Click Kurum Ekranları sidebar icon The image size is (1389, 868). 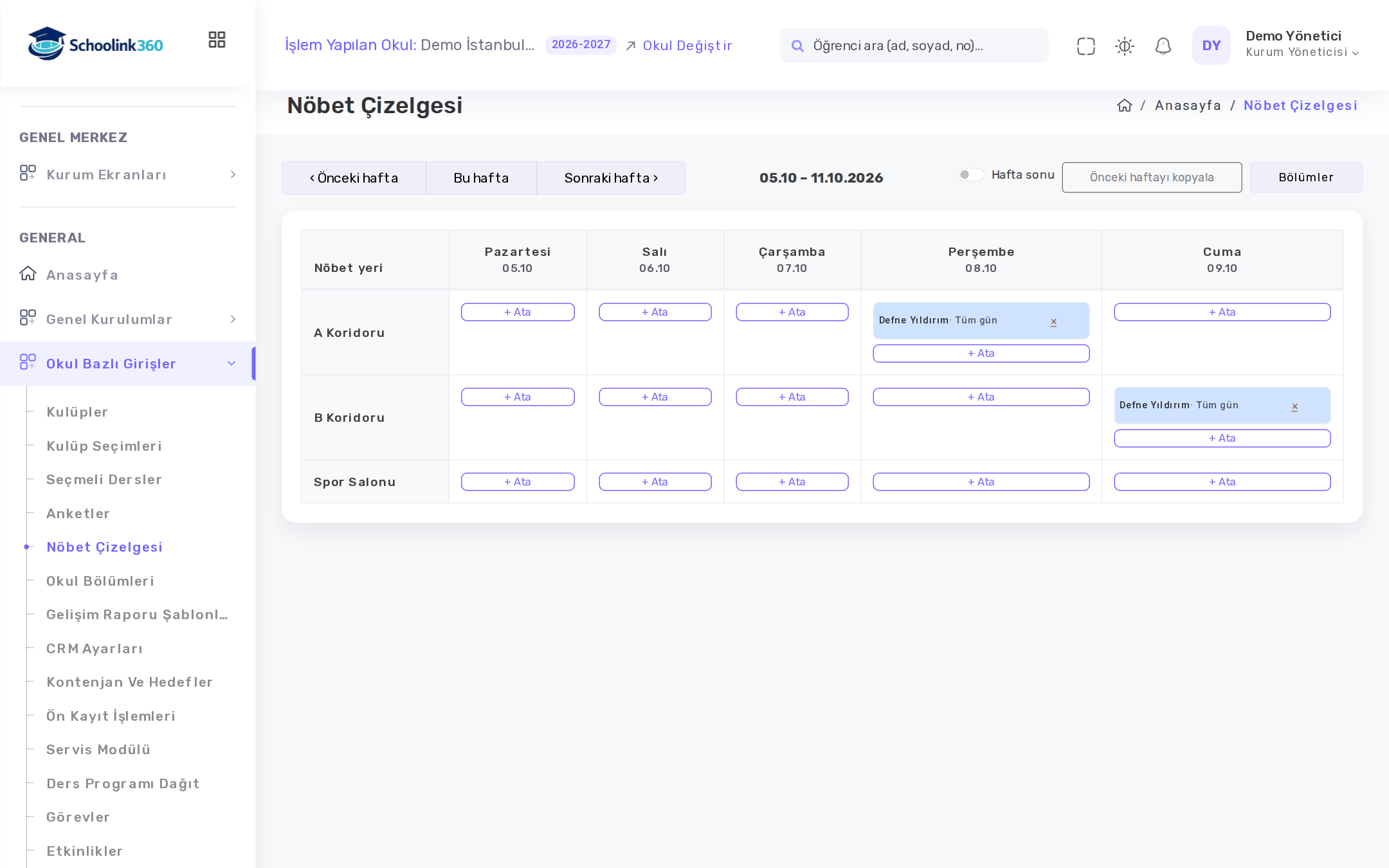point(28,173)
